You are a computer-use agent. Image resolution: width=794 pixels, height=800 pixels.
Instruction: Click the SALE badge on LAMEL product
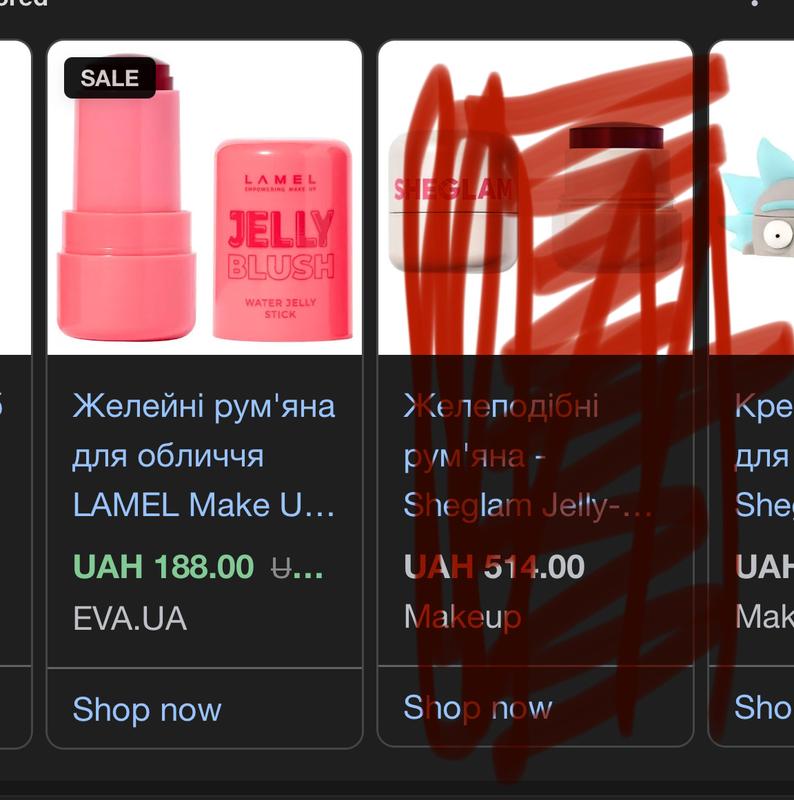click(110, 78)
